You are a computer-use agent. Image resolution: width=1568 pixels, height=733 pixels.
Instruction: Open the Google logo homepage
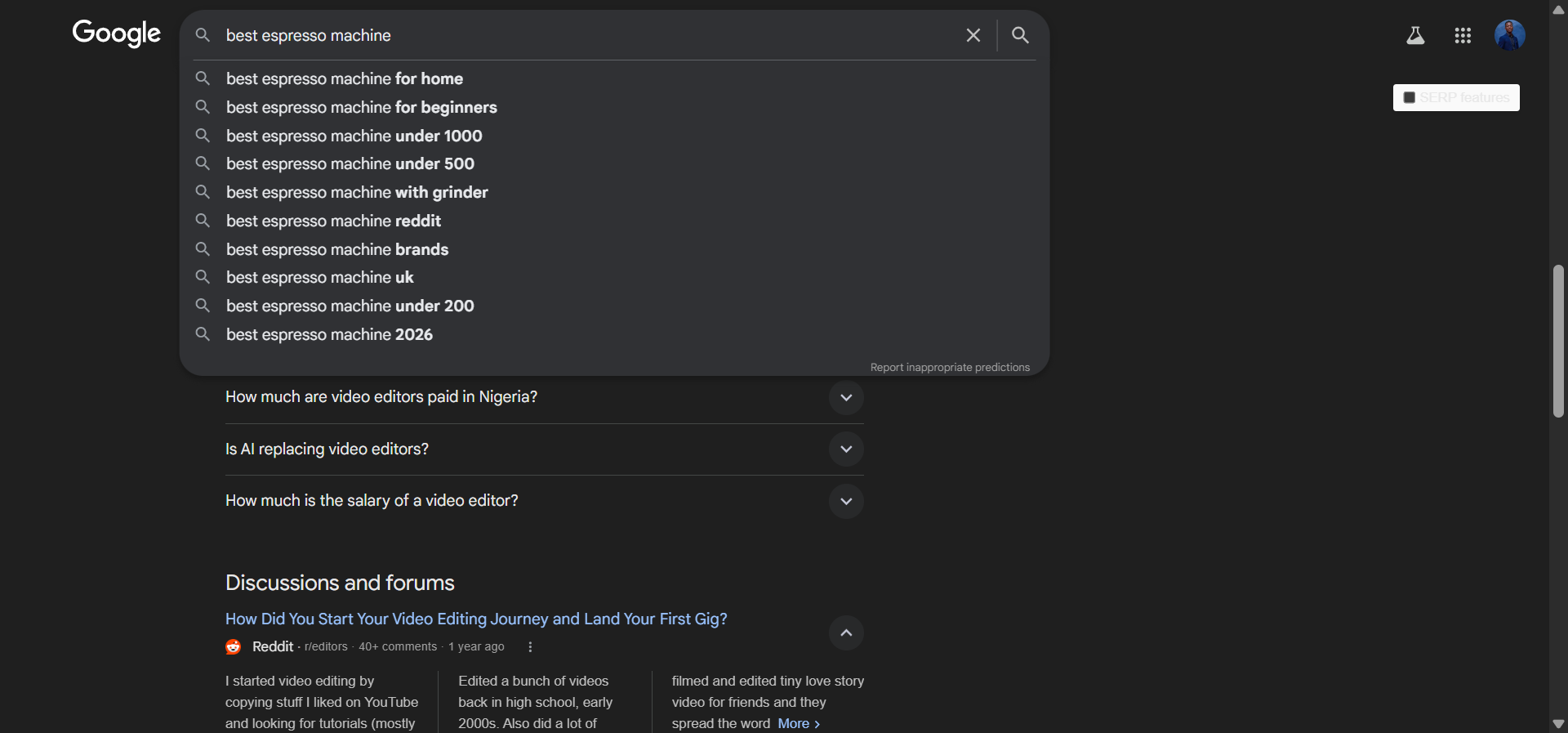pos(117,34)
